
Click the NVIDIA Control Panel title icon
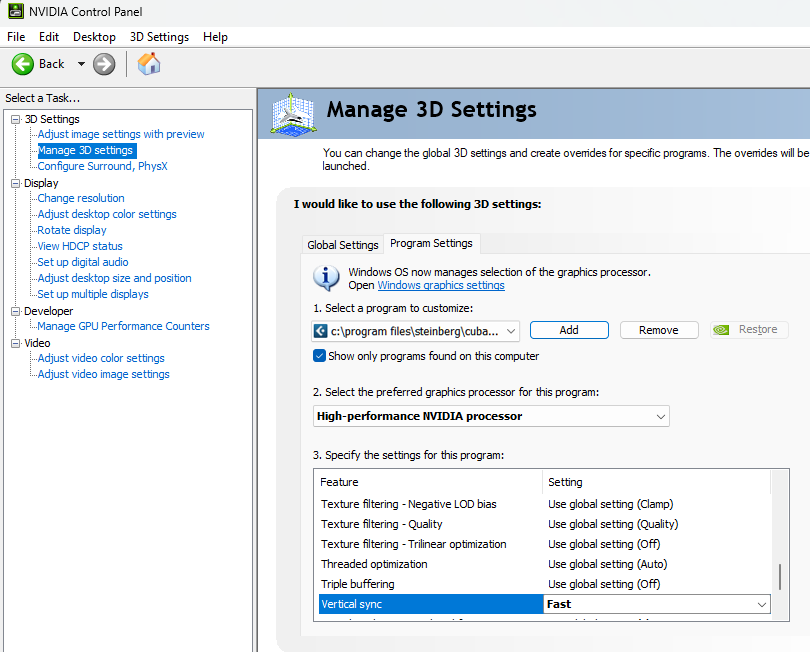coord(14,12)
